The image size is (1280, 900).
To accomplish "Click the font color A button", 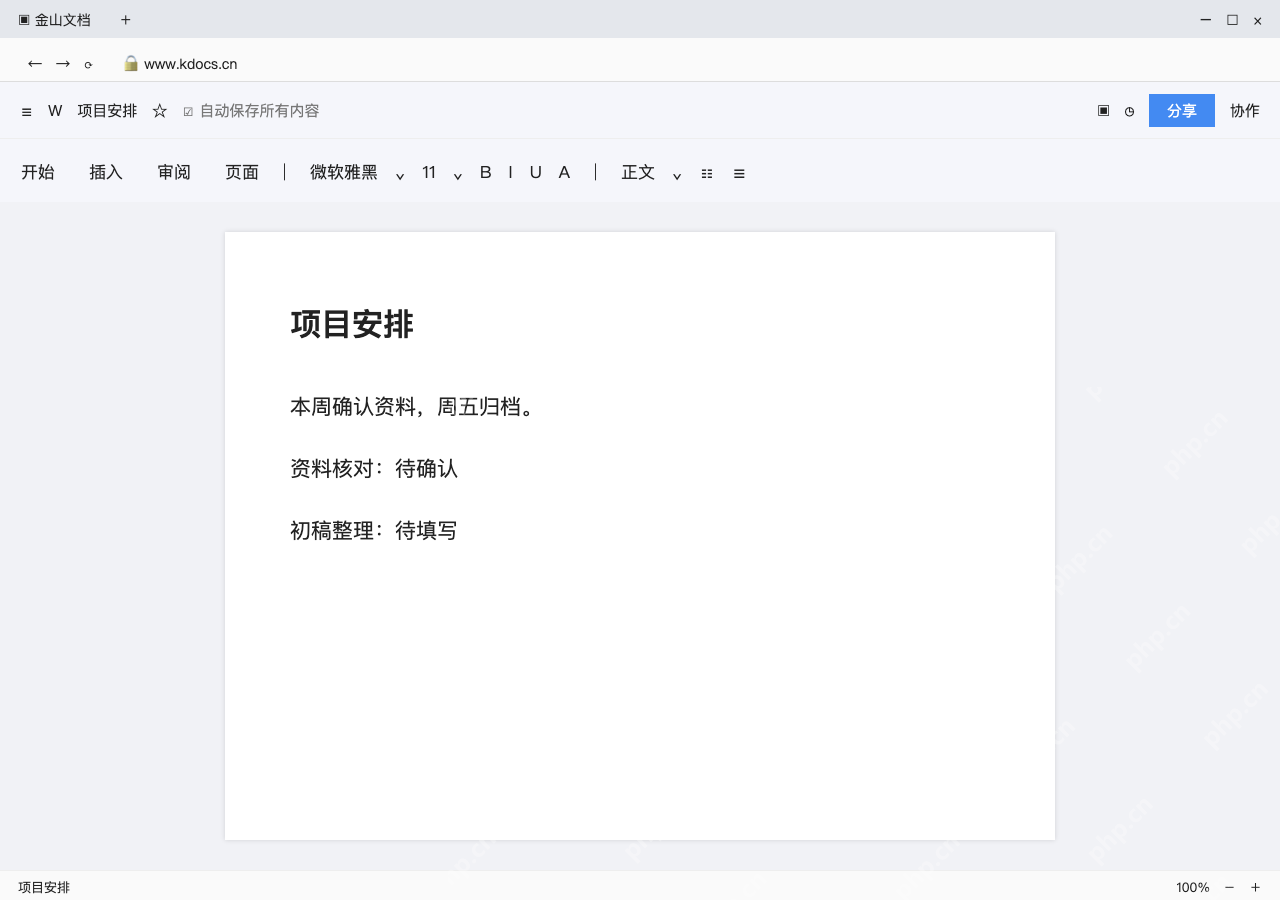I will [x=564, y=172].
